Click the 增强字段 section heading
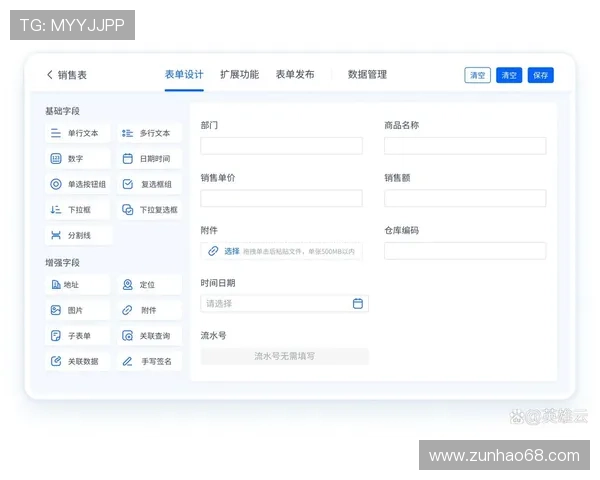This screenshot has width=600, height=480. click(x=62, y=263)
